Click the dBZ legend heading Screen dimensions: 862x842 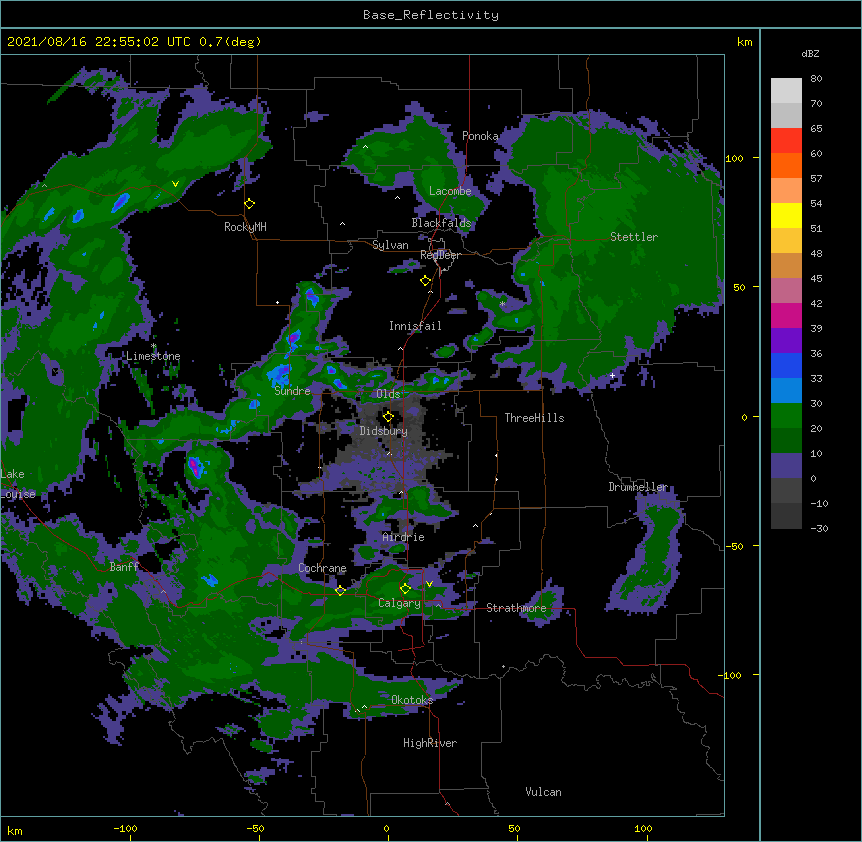click(x=810, y=54)
